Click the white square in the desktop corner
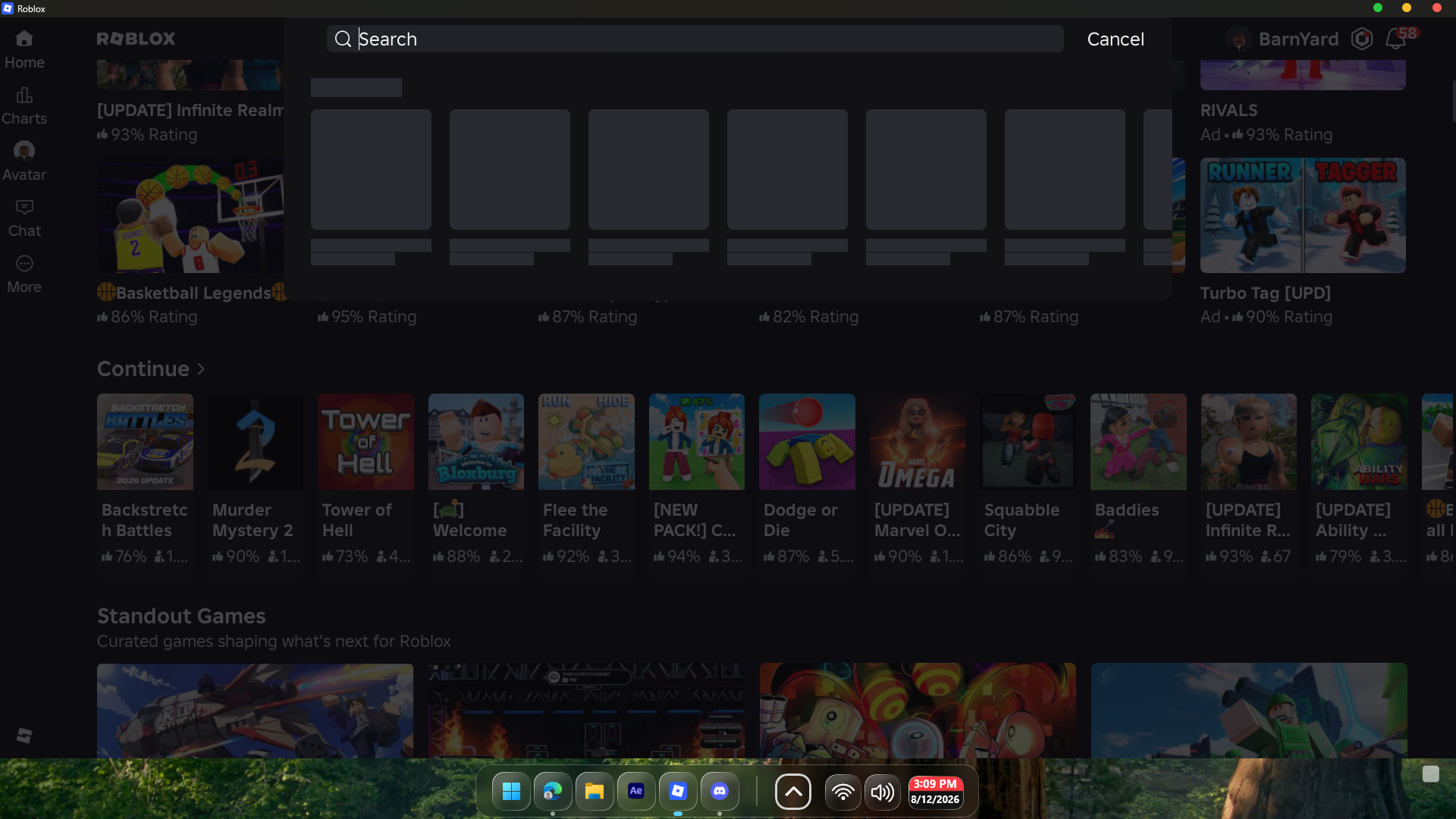1456x819 pixels. 1431,773
